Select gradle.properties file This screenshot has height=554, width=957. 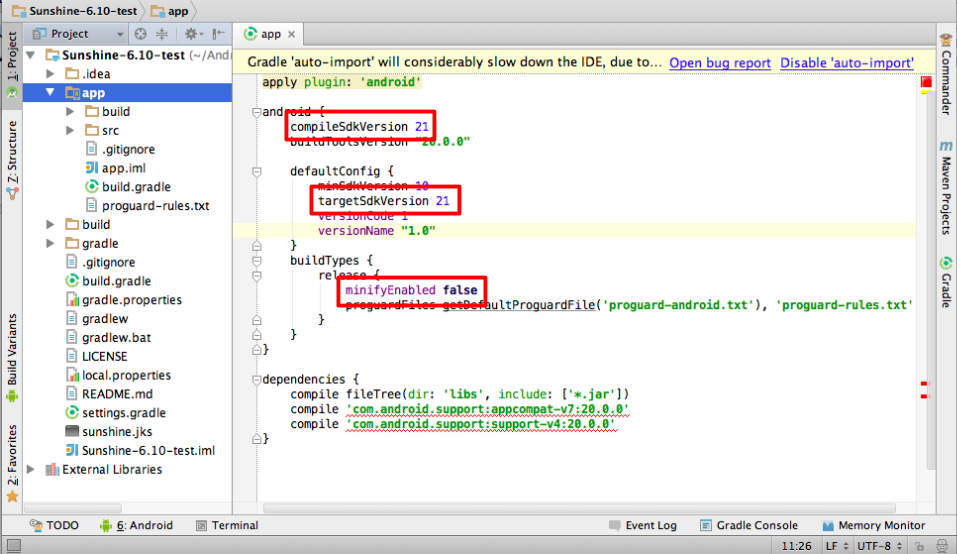click(123, 300)
